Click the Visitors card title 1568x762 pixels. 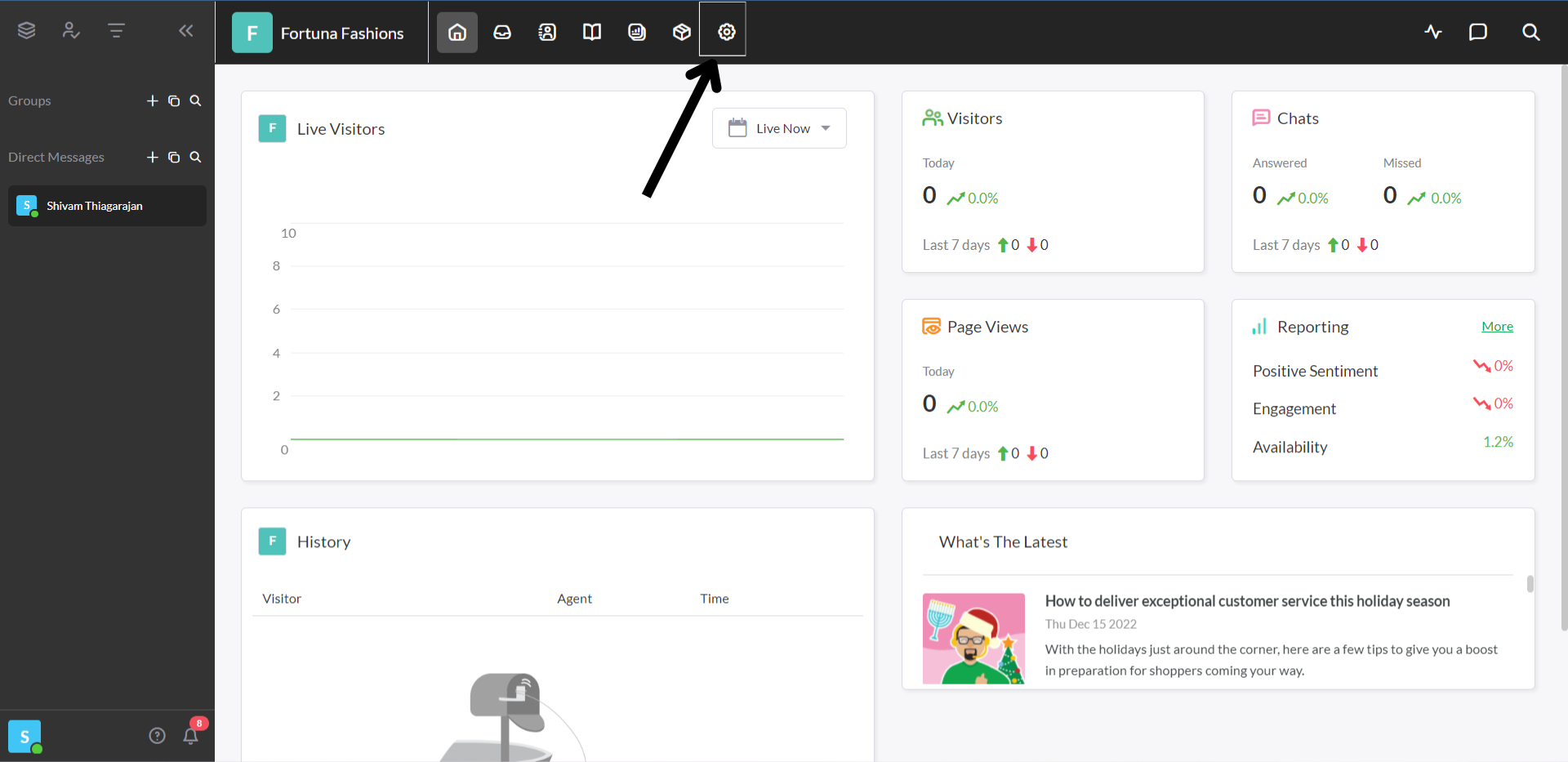[974, 118]
